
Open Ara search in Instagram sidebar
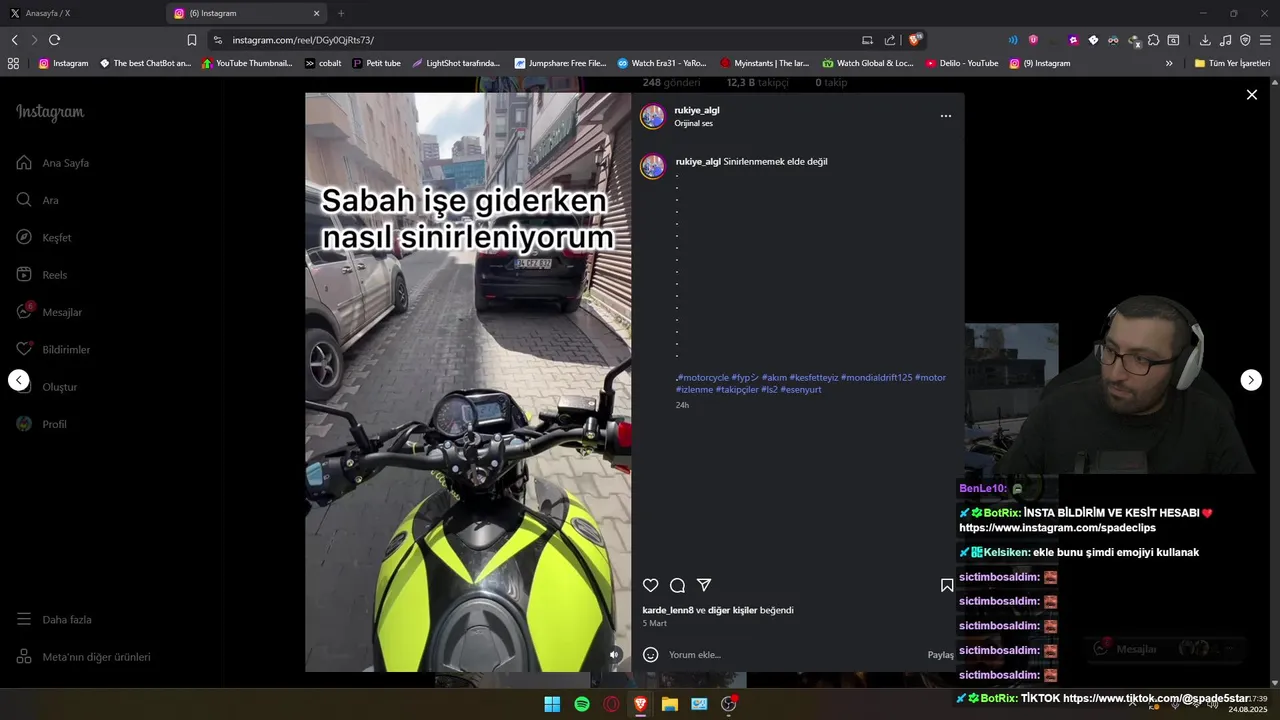(38, 200)
